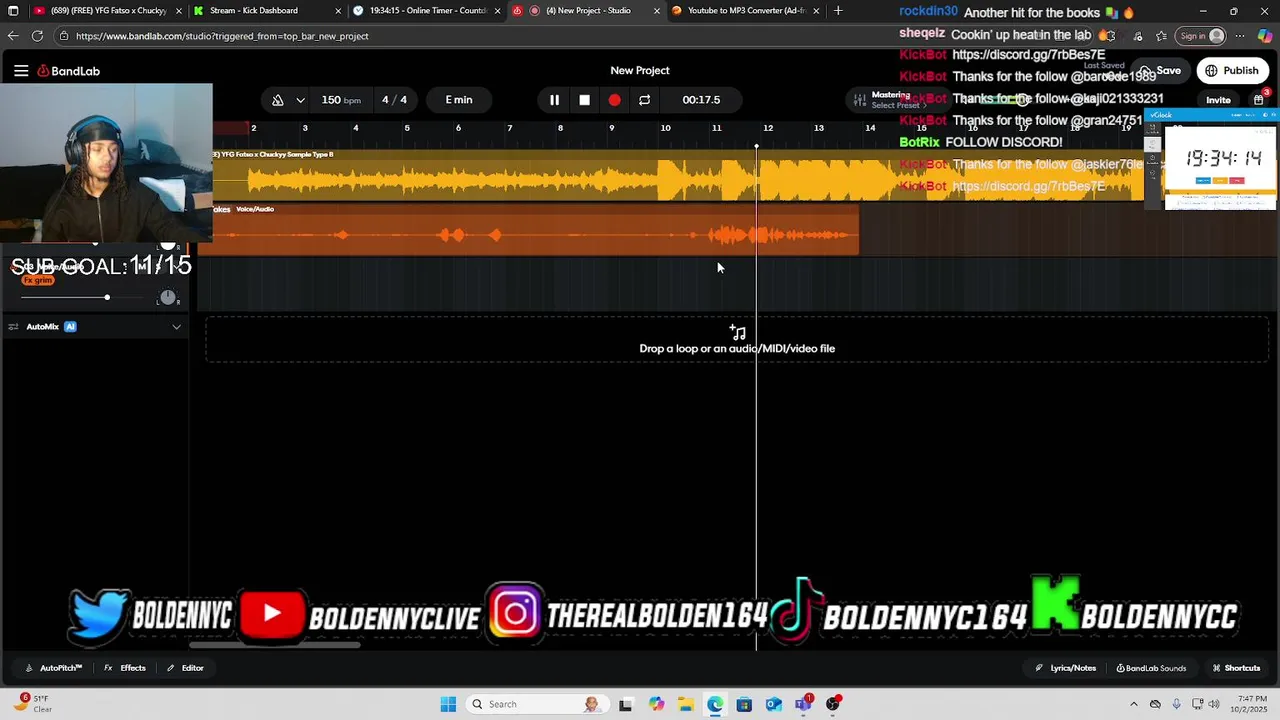The height and width of the screenshot is (720, 1280).
Task: Click the AutoMix label
Action: (x=42, y=327)
